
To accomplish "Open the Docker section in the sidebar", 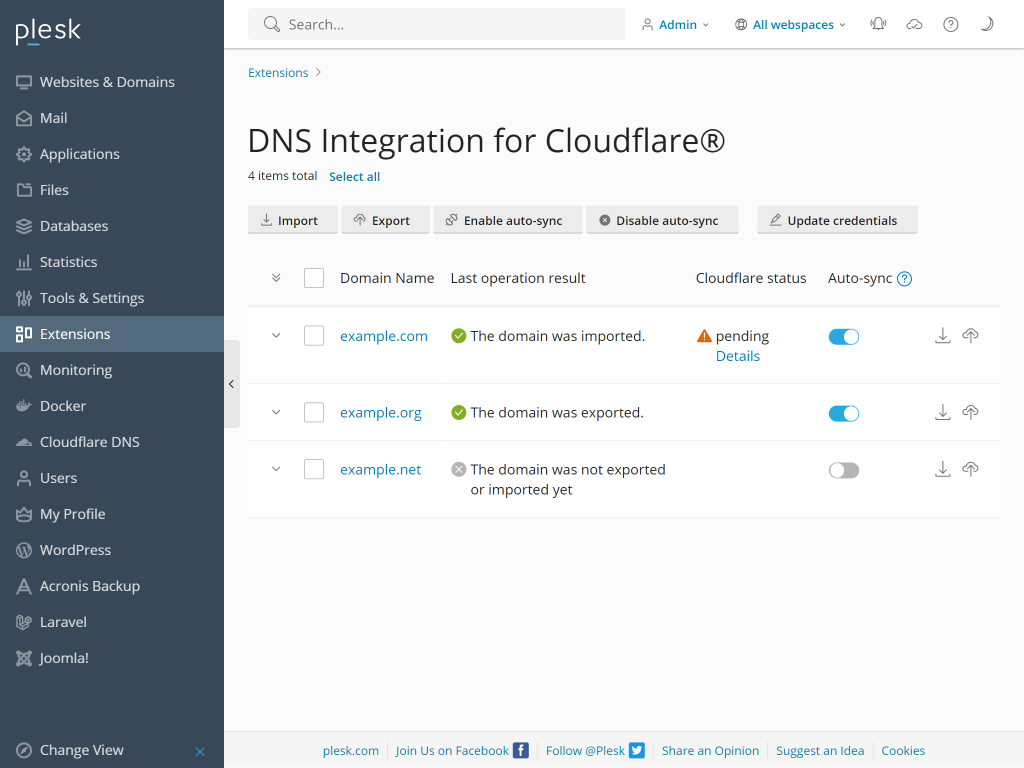I will click(62, 405).
